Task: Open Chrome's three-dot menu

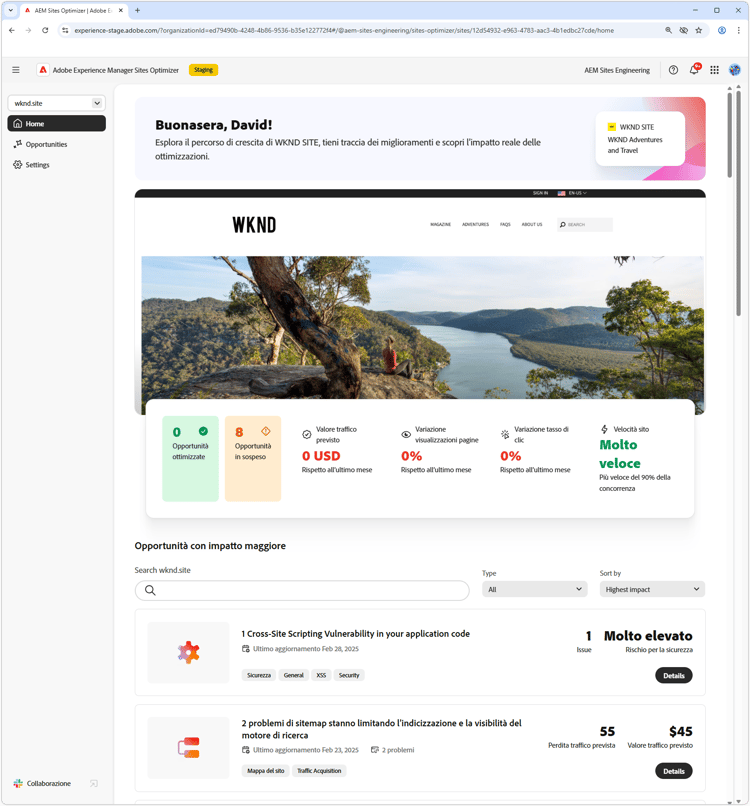Action: pos(738,30)
